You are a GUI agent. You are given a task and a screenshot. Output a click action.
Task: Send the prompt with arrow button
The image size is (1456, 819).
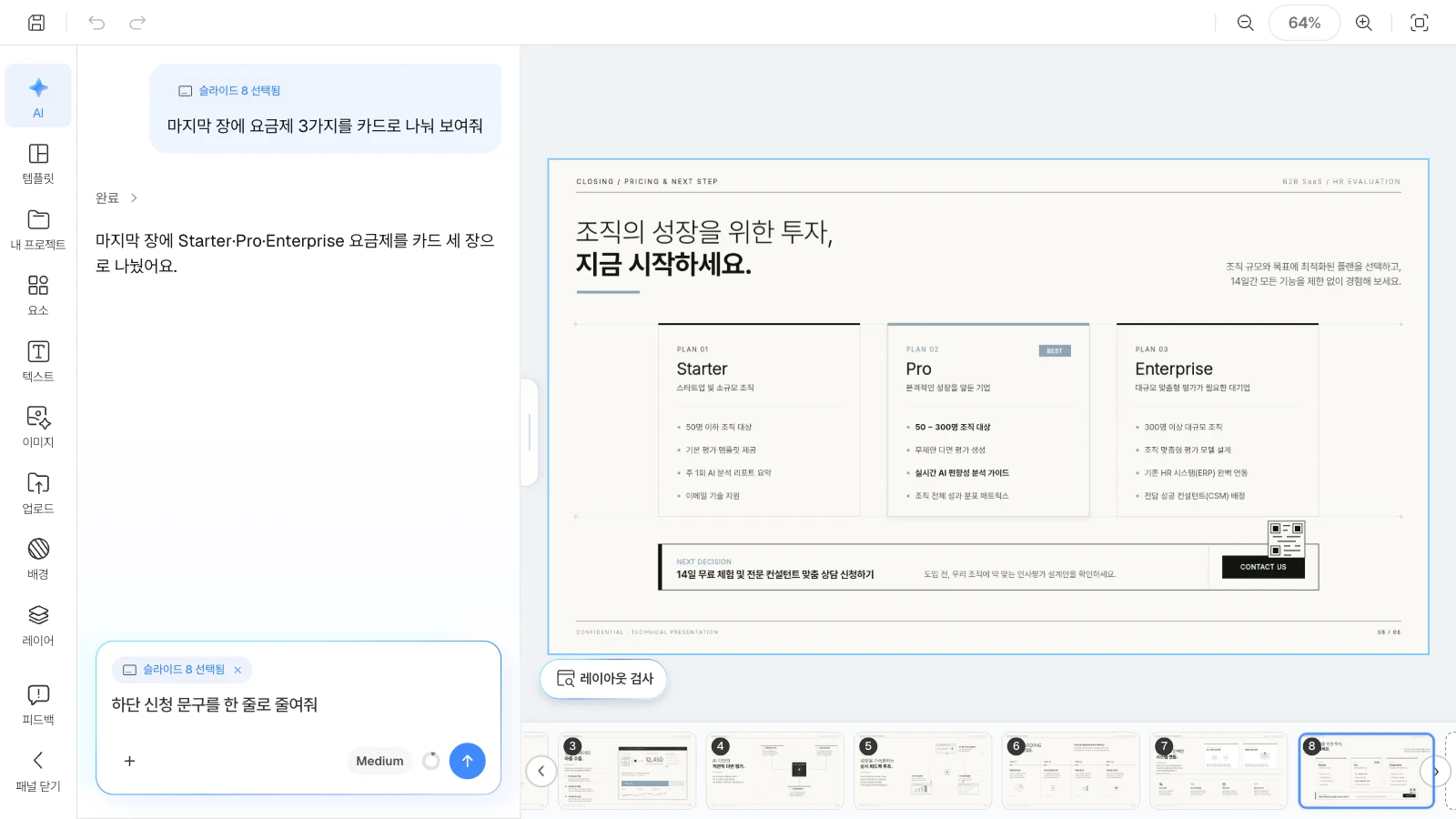click(467, 761)
